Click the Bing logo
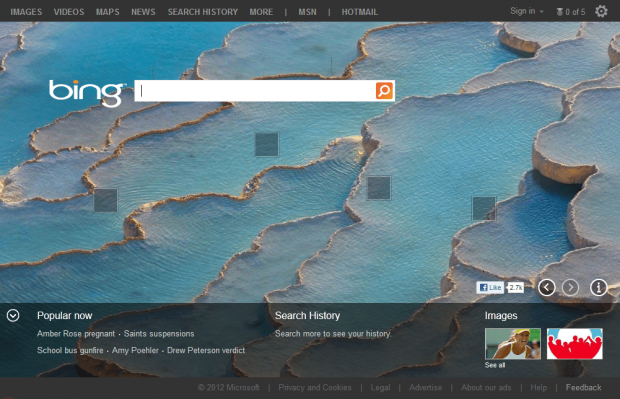 [86, 93]
